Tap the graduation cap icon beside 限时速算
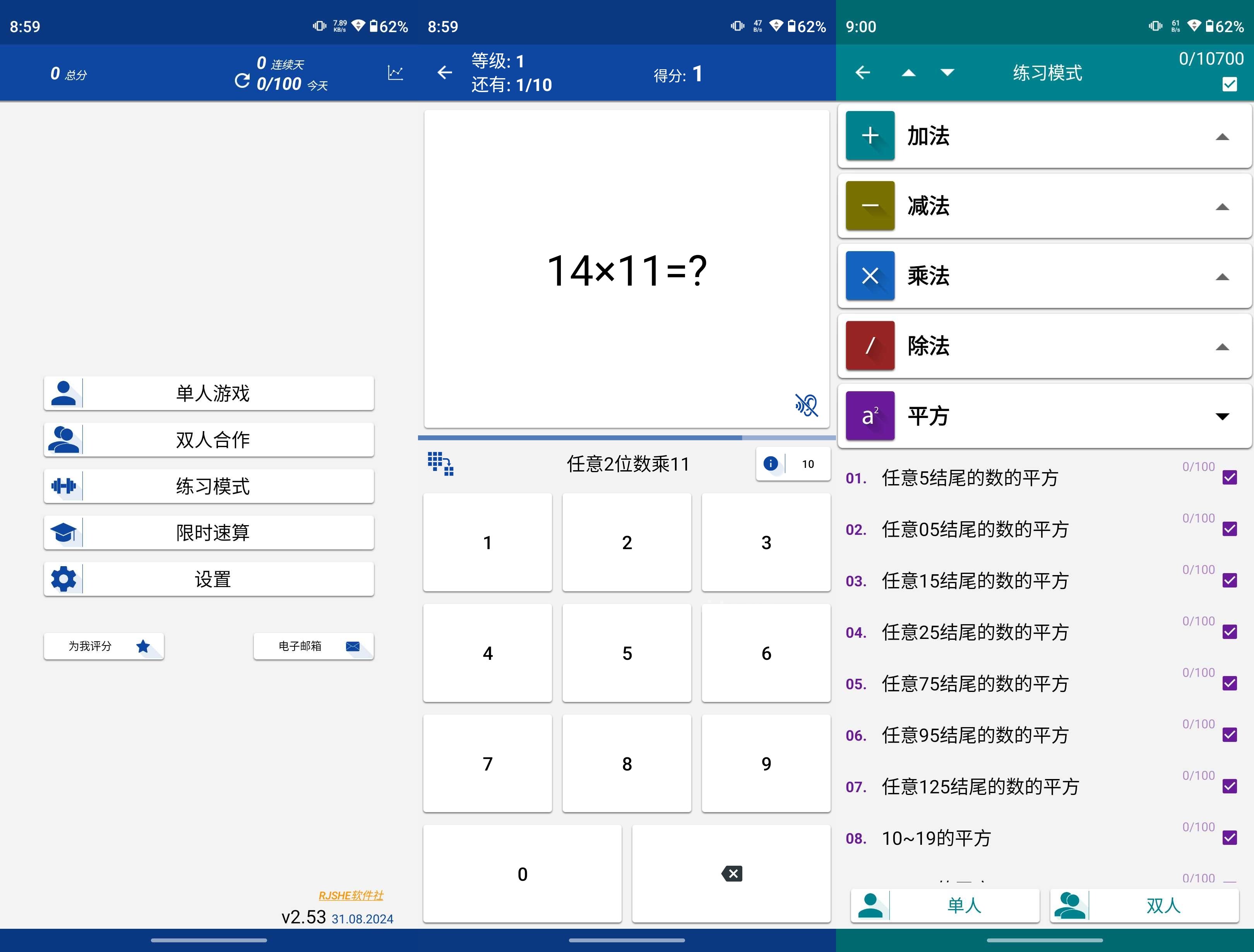 [x=63, y=533]
